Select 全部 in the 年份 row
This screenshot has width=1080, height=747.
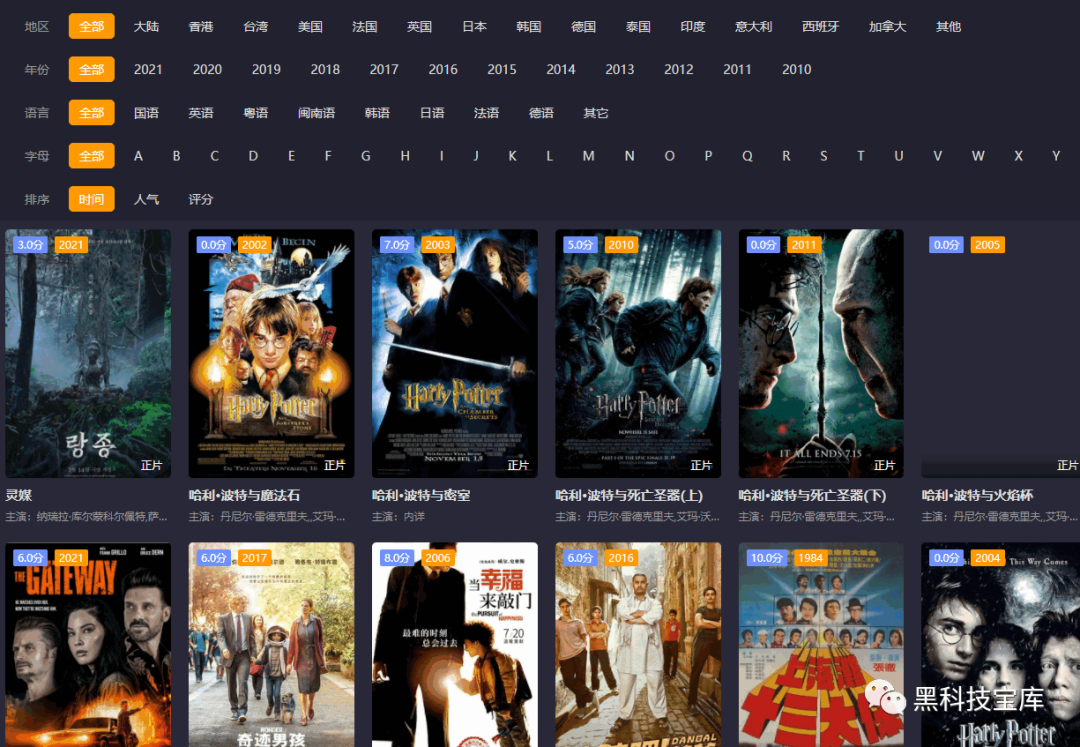point(92,70)
